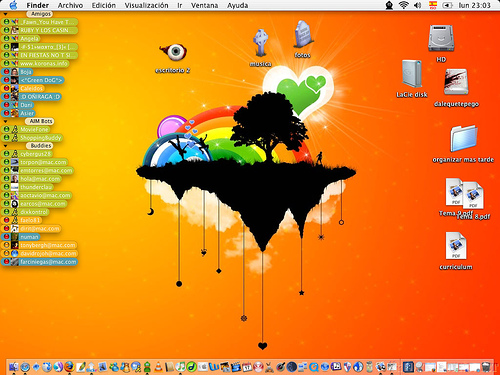Open Firefox from the Dock
Image resolution: width=500 pixels, height=375 pixels.
point(69,367)
